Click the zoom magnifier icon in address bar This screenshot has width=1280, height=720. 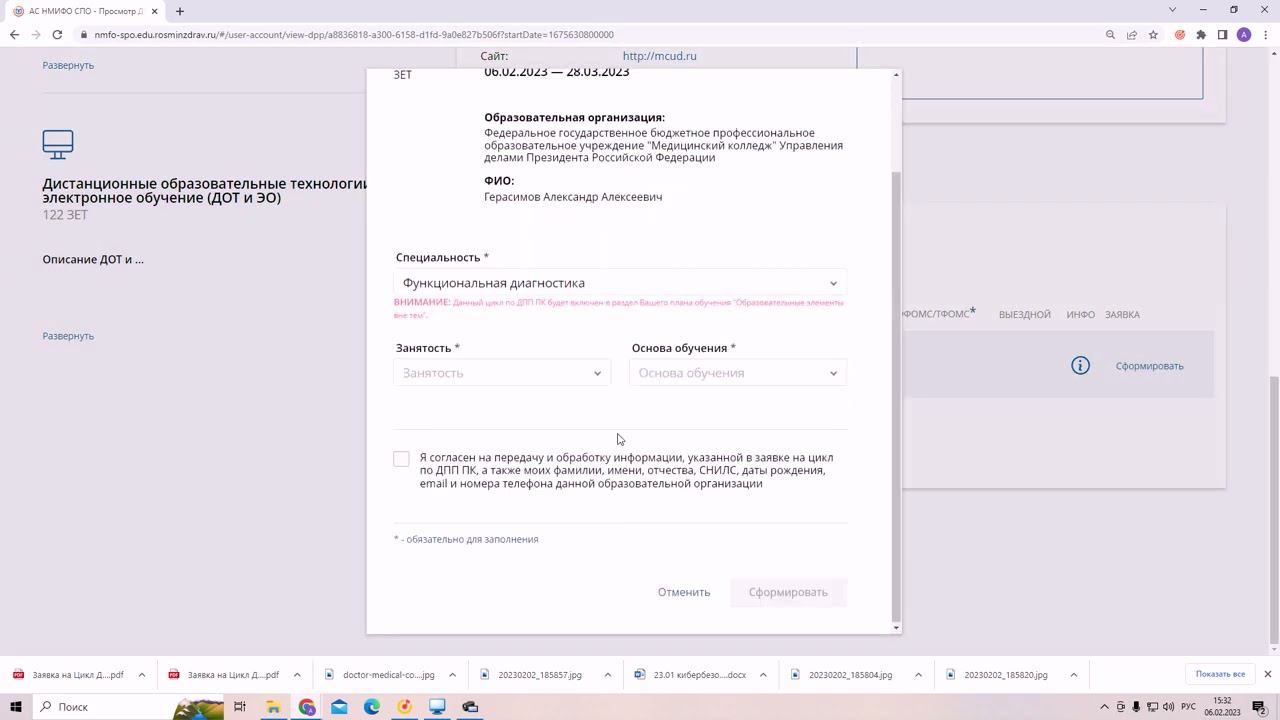(x=1110, y=34)
